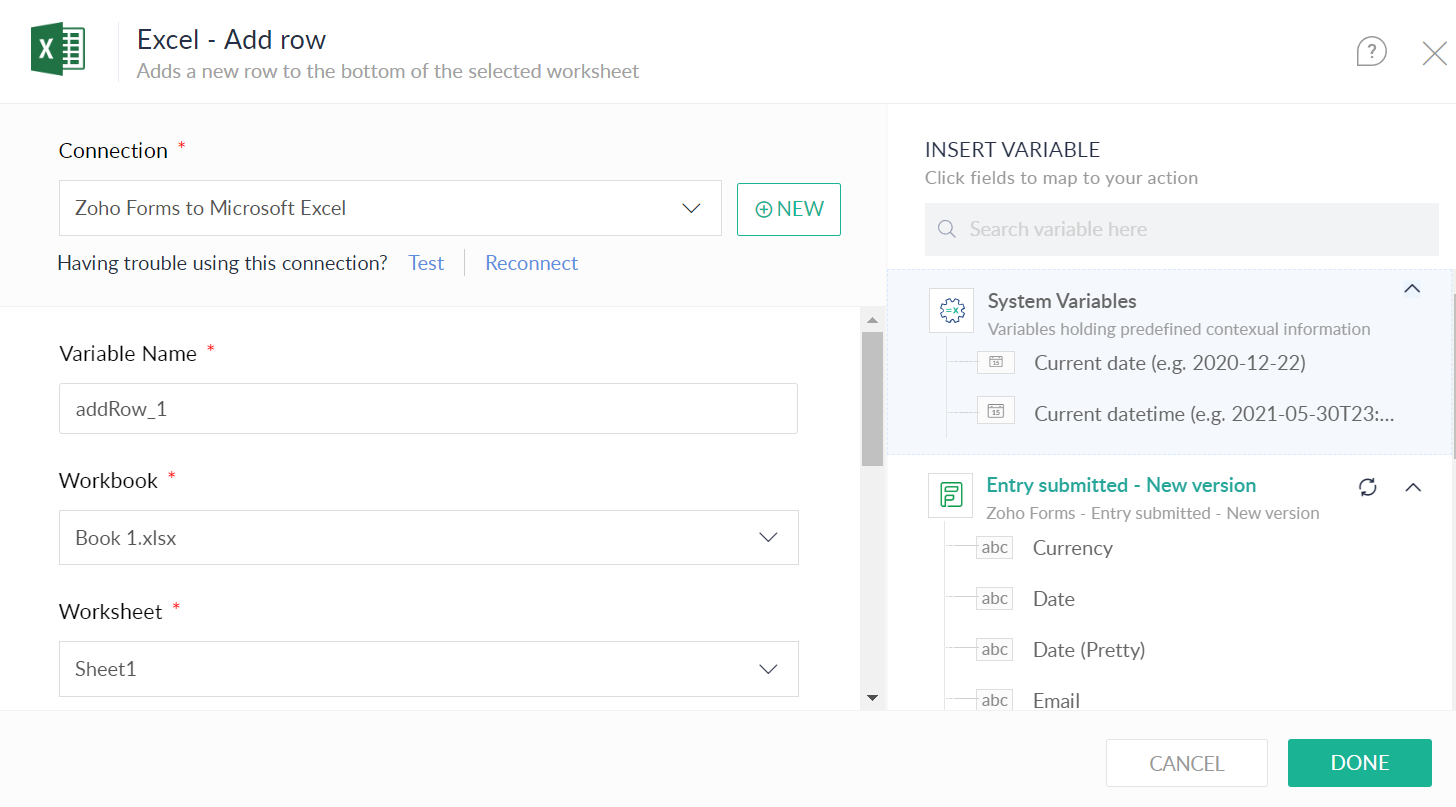
Task: Collapse the System Variables section
Action: tap(1412, 289)
